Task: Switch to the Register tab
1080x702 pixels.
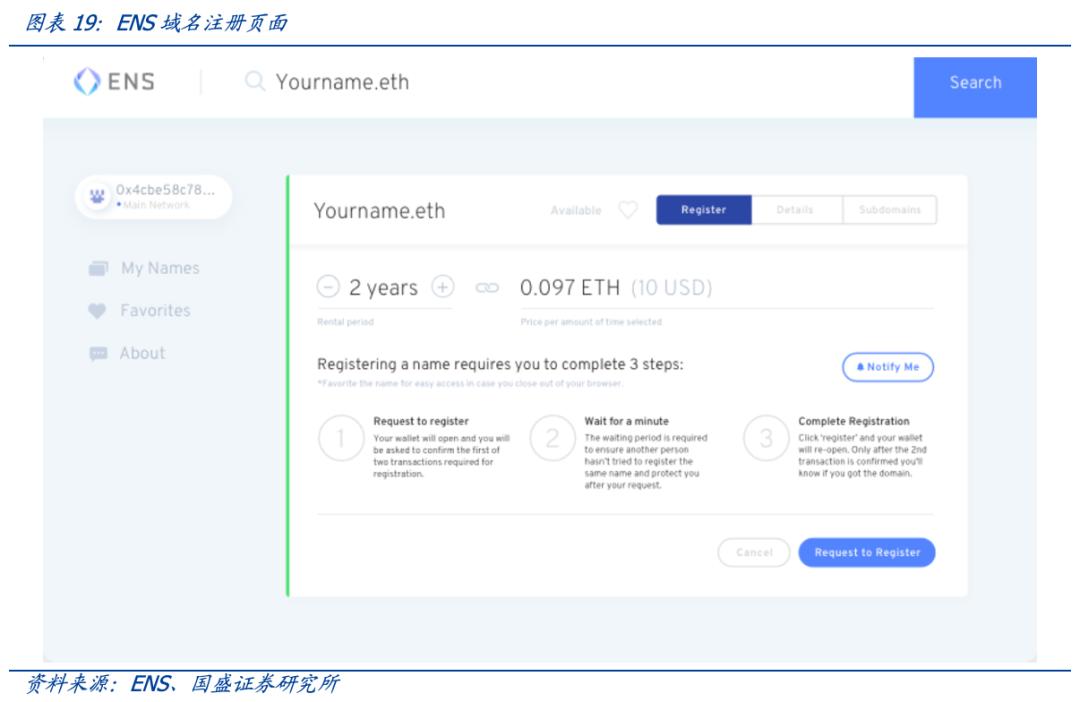Action: [x=703, y=210]
